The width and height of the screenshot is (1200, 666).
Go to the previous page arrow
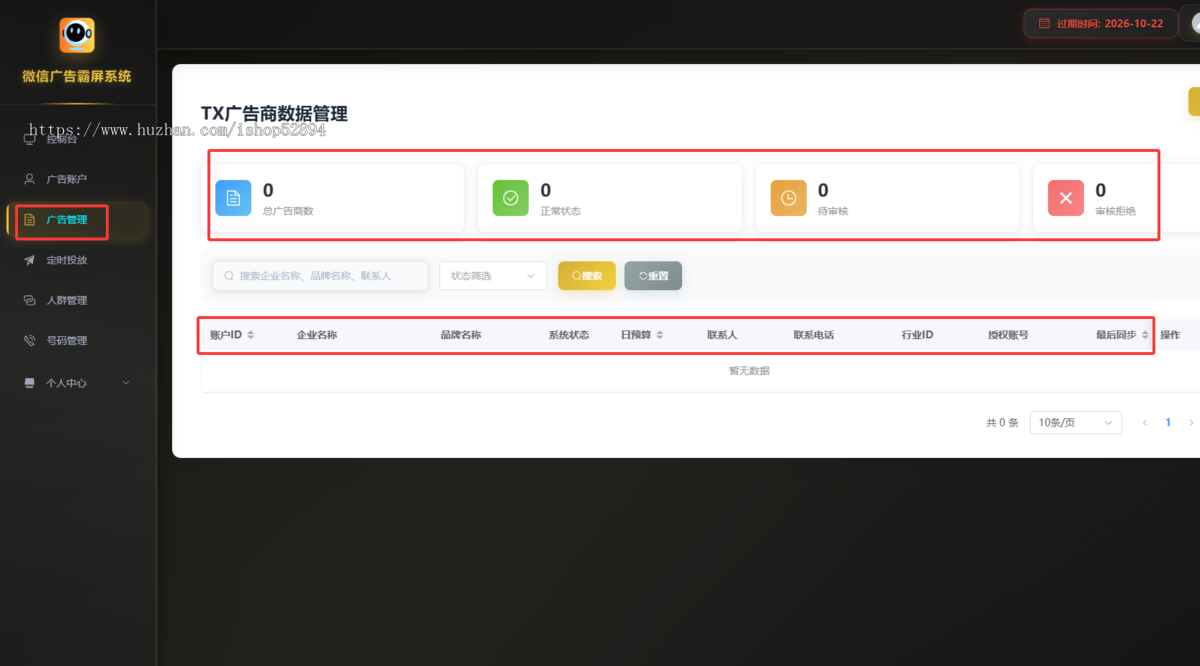[x=1145, y=423]
